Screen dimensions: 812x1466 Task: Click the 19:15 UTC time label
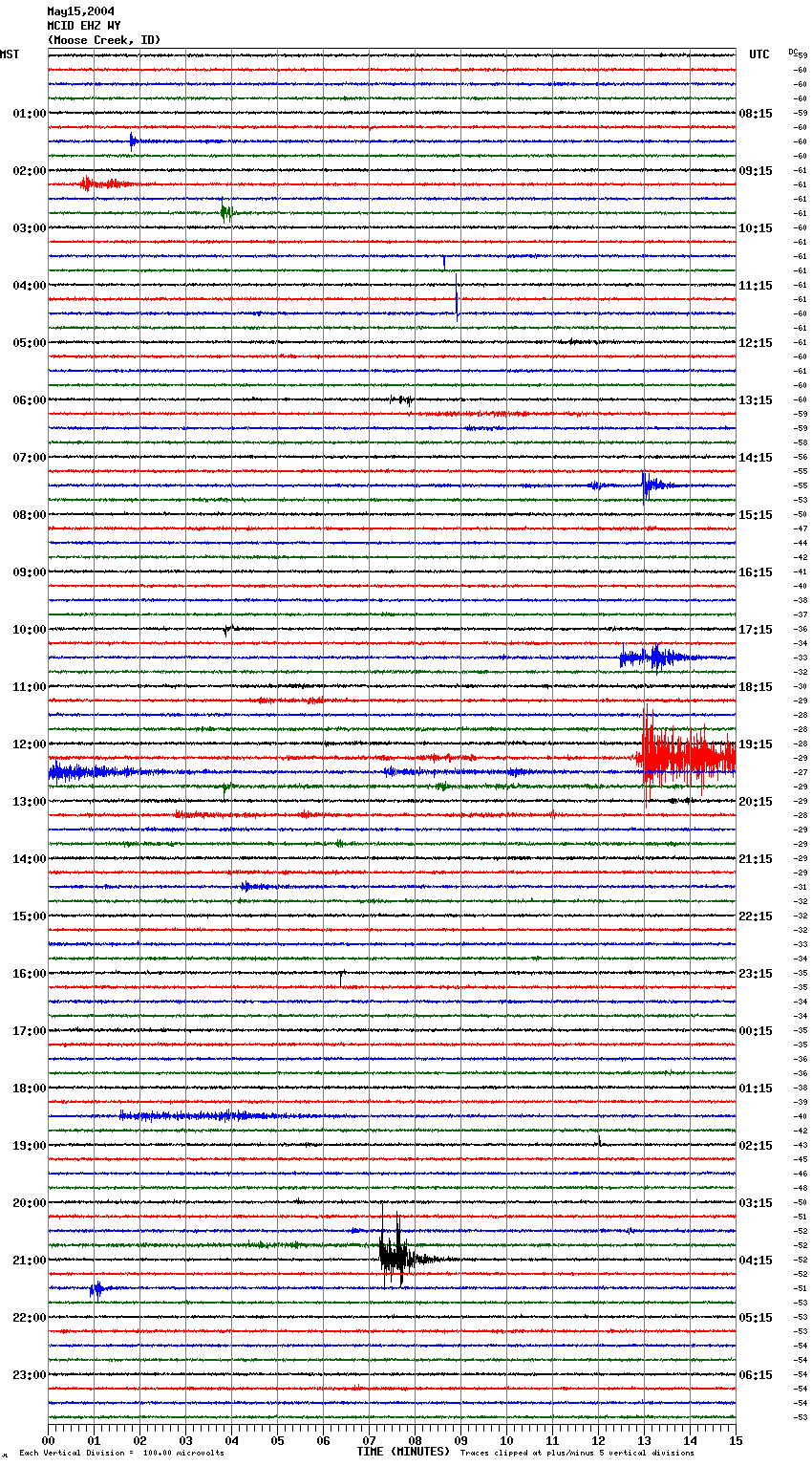point(756,744)
